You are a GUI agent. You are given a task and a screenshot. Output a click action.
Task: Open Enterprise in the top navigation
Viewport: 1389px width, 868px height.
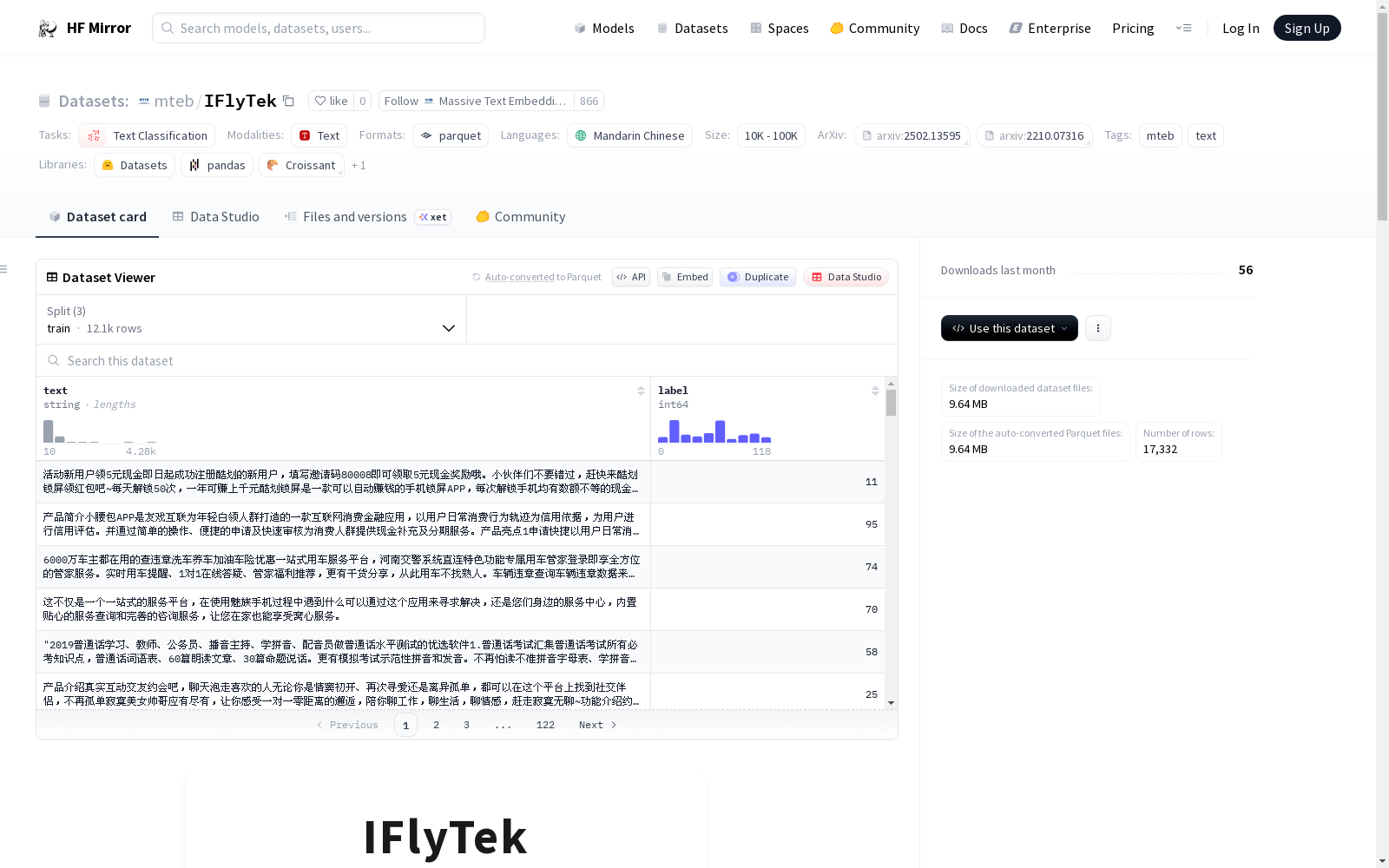pos(1050,29)
